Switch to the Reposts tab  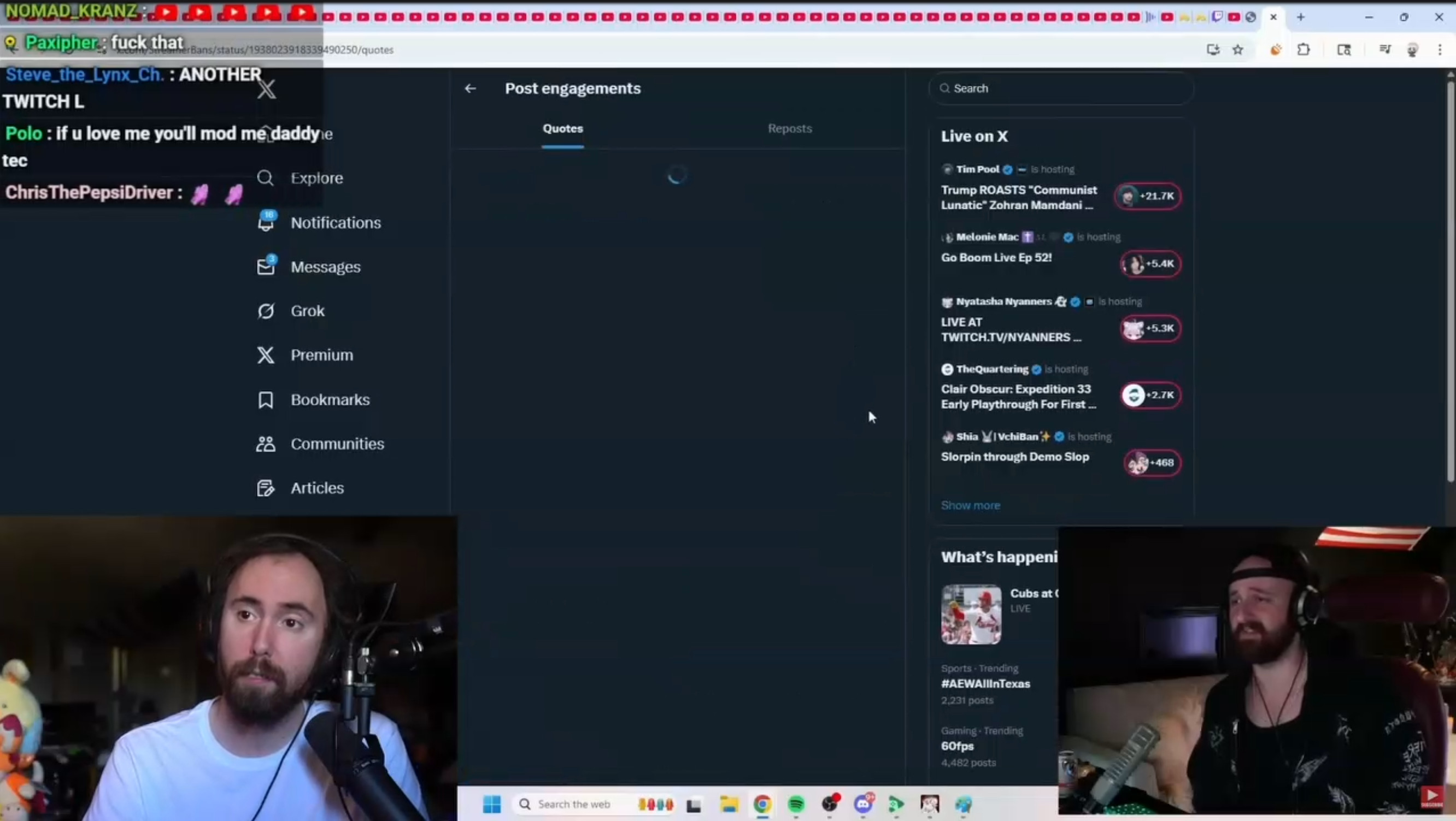790,128
